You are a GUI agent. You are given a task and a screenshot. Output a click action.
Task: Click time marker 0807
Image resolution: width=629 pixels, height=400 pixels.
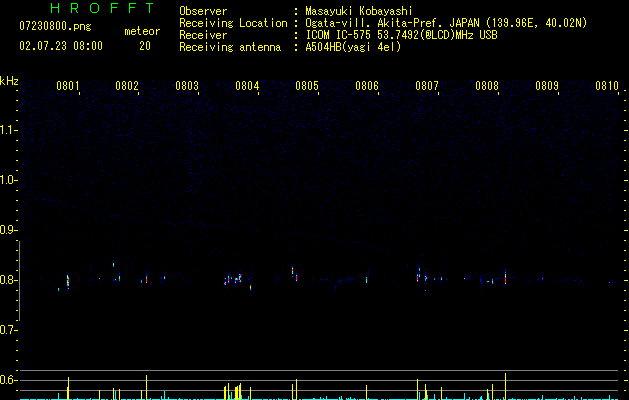click(427, 86)
